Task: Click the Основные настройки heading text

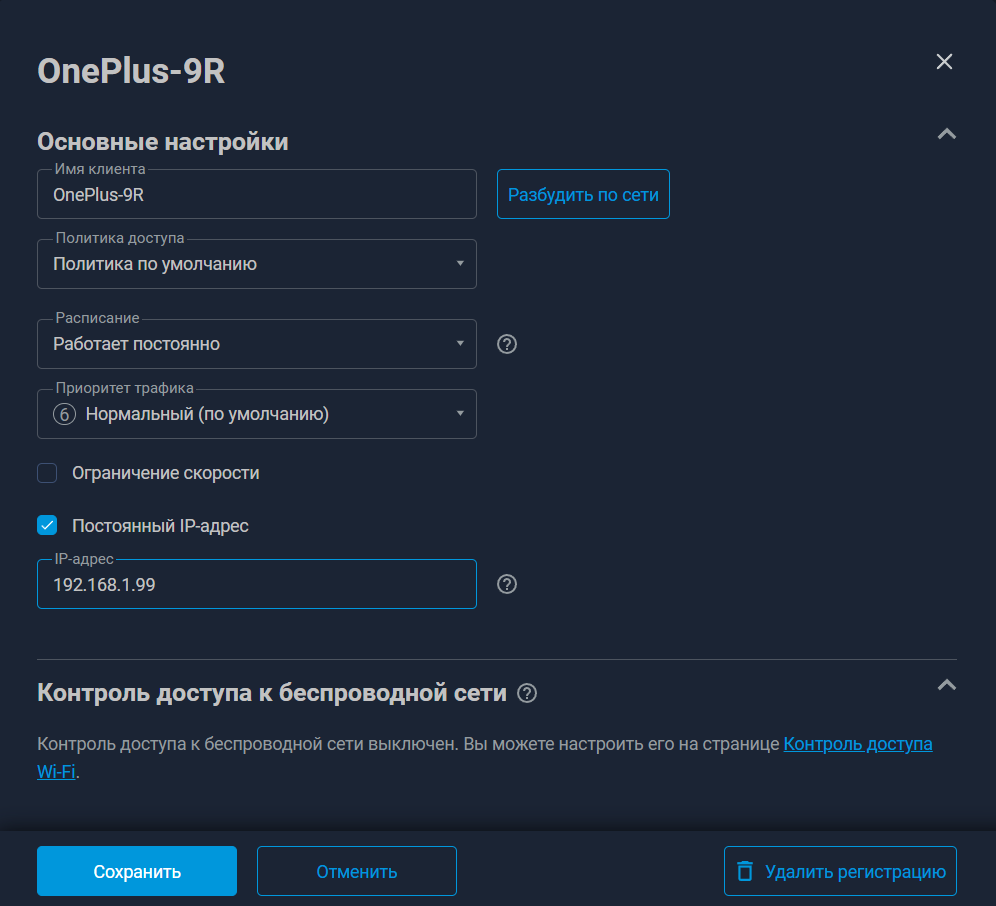Action: [163, 142]
